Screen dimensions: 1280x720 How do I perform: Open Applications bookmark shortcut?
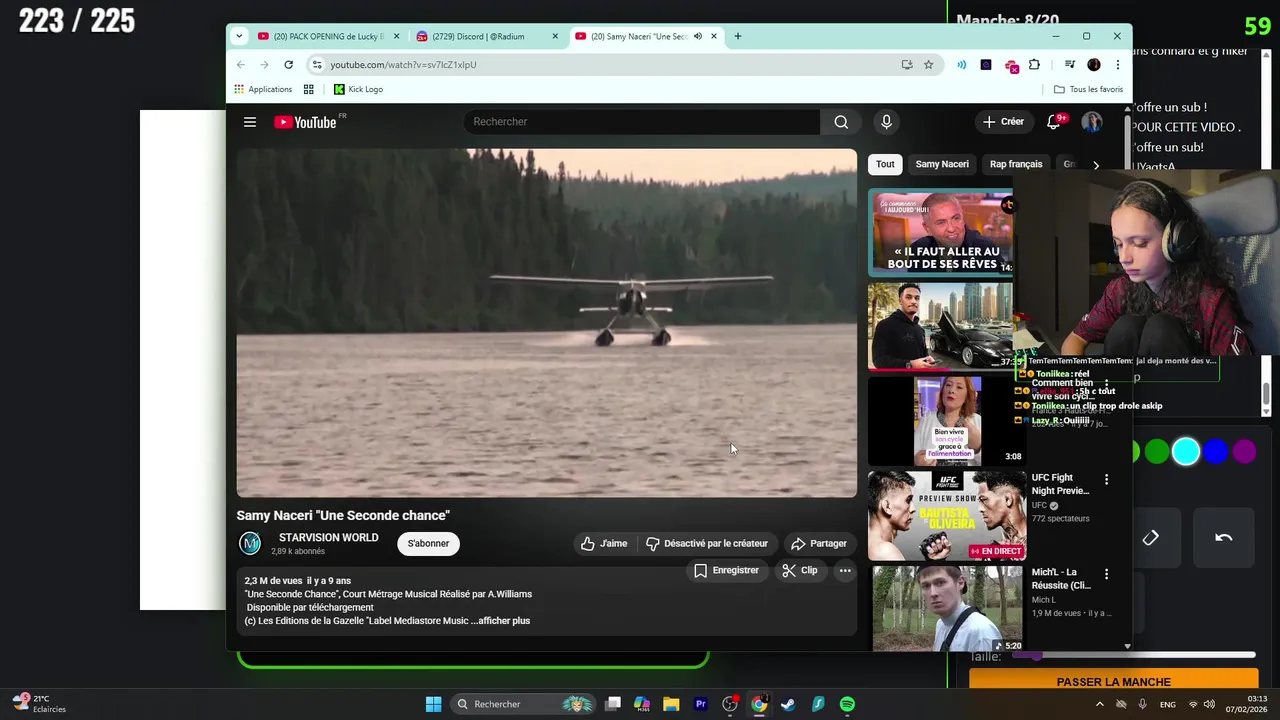pos(263,89)
